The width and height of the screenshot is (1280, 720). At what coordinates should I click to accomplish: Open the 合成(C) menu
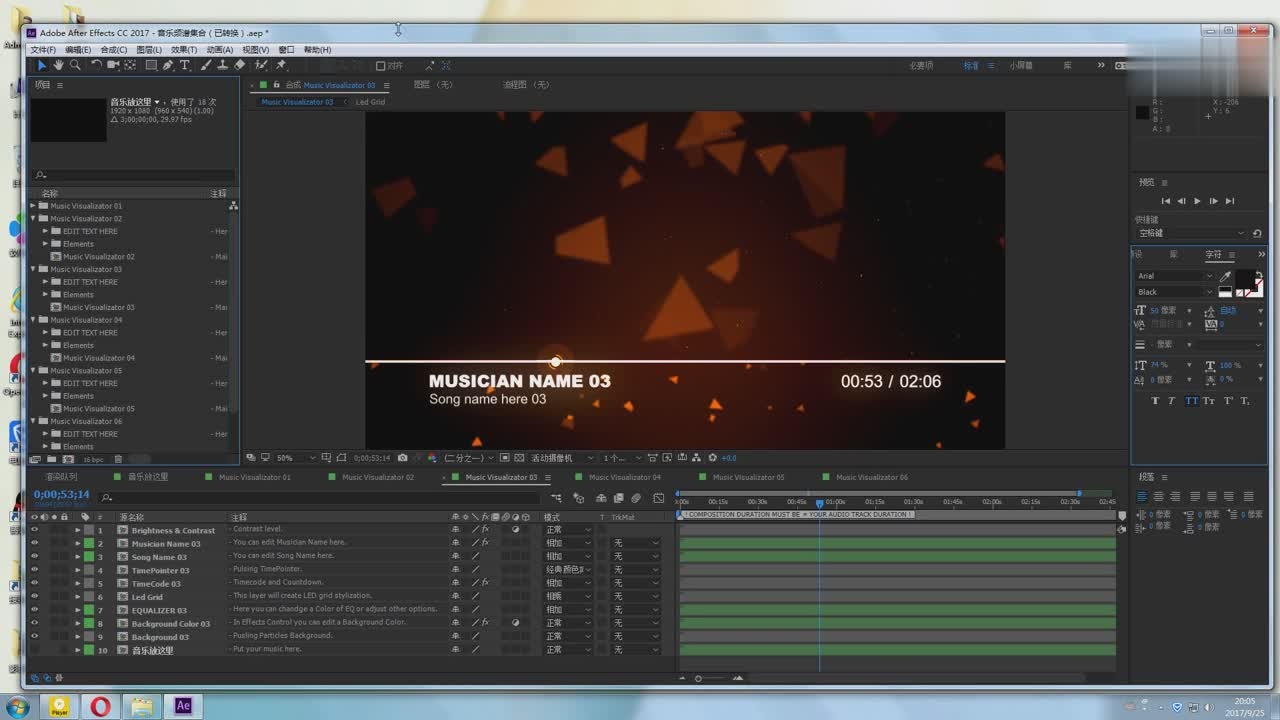pos(113,49)
